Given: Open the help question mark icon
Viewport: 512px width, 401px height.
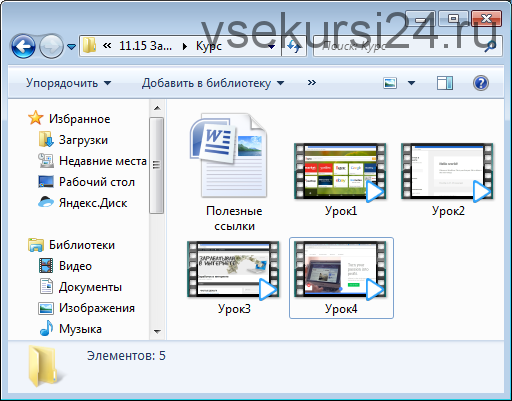Looking at the screenshot, I should pos(481,83).
